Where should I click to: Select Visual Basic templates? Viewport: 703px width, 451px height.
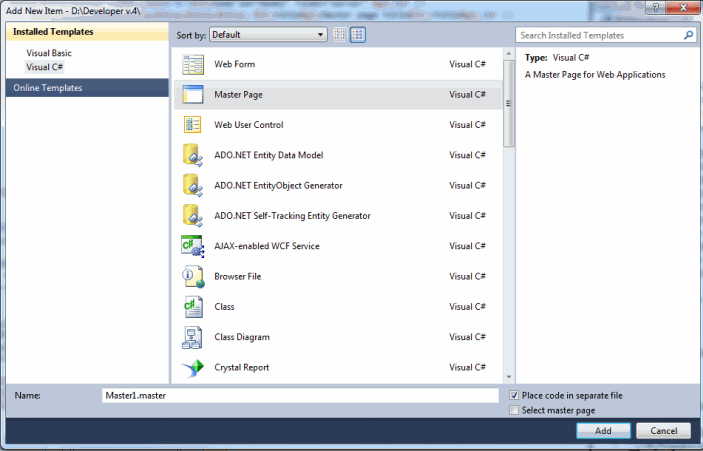coord(49,53)
